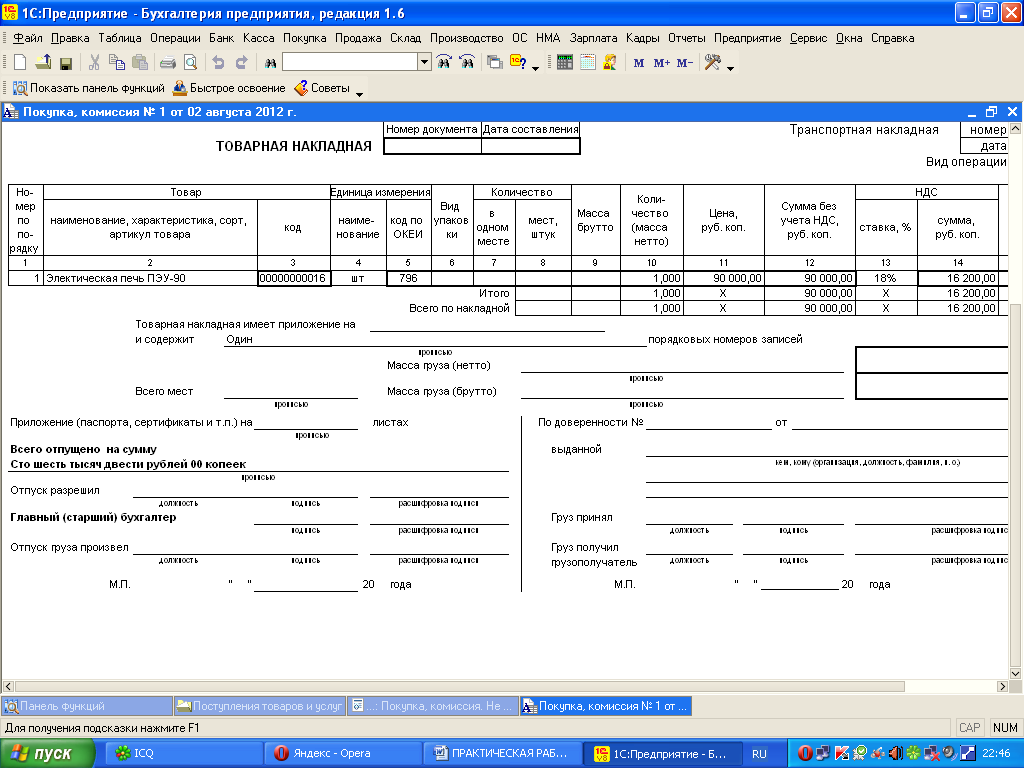This screenshot has width=1024, height=768.
Task: Open the calculator icon
Action: tap(565, 63)
